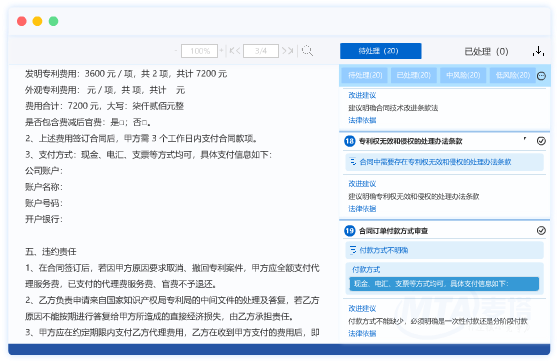Viewport: 560px width, 364px height.
Task: Filter by the 低风险(20) chip
Action: click(x=512, y=75)
